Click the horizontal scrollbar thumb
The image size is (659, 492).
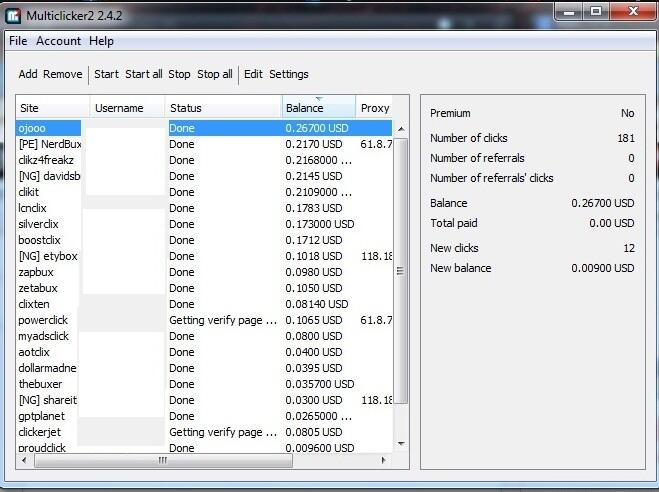click(163, 460)
